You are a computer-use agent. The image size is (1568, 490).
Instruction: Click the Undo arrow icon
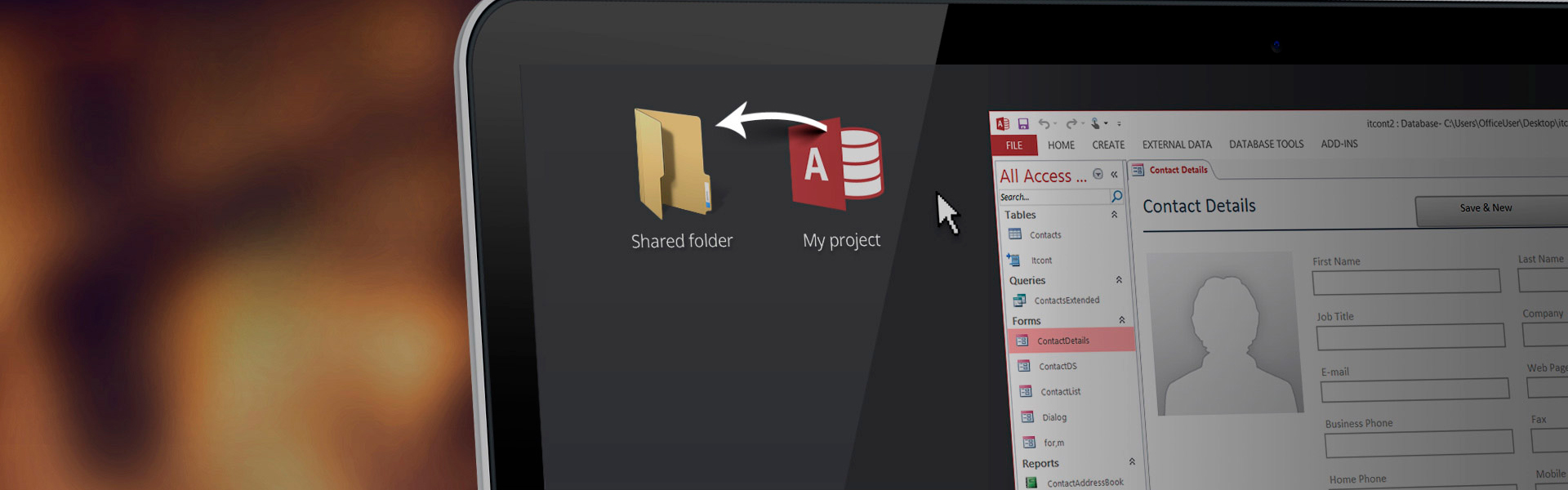click(x=1044, y=124)
